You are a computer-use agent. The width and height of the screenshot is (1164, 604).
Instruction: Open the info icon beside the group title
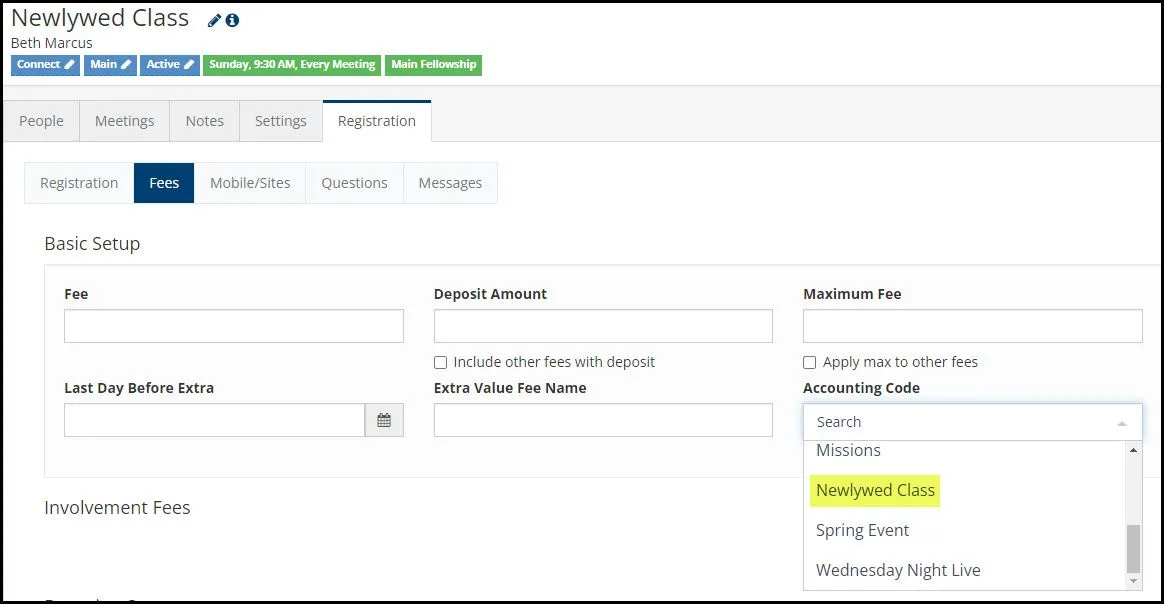click(x=233, y=19)
